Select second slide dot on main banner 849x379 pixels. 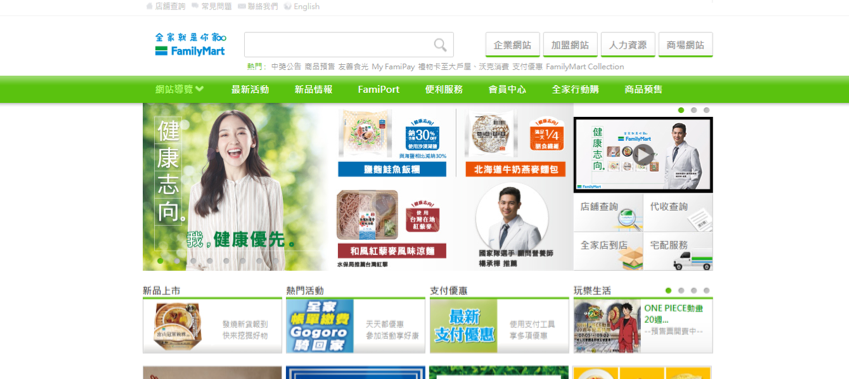tap(177, 261)
